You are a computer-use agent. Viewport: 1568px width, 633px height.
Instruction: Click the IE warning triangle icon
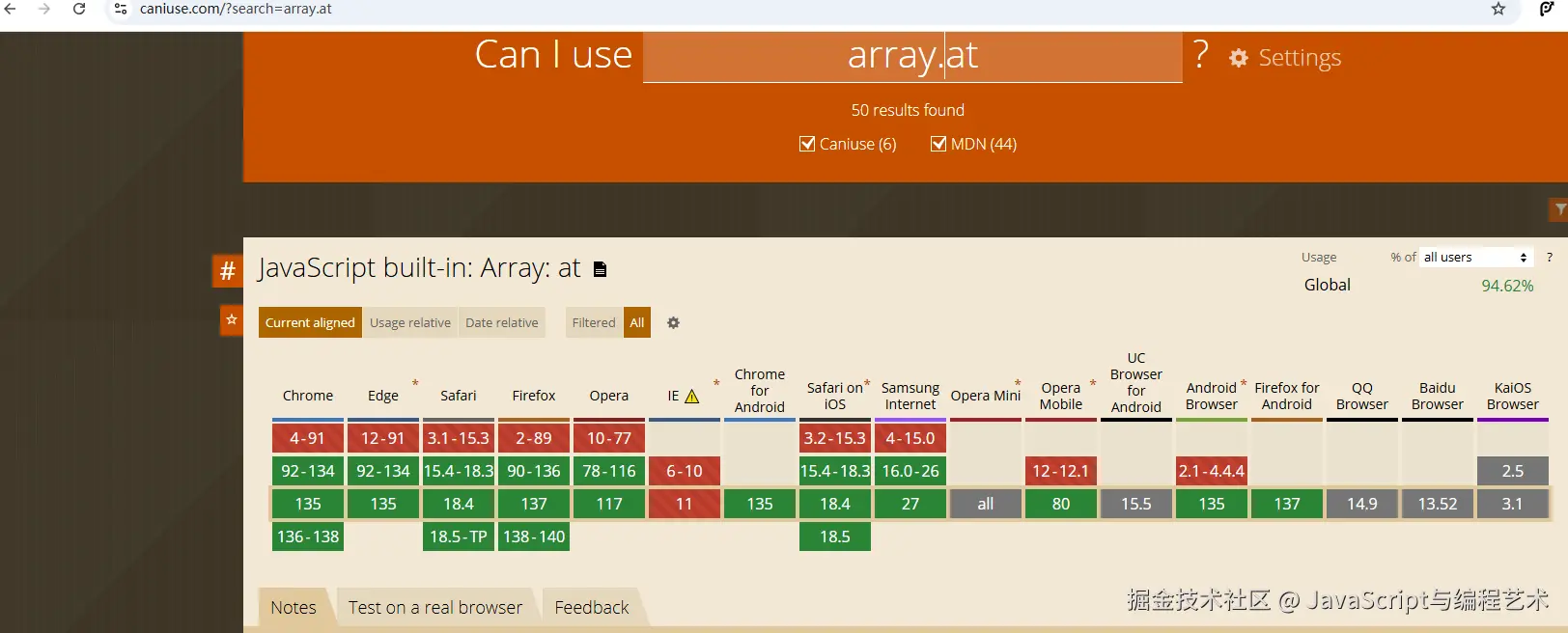(x=692, y=397)
